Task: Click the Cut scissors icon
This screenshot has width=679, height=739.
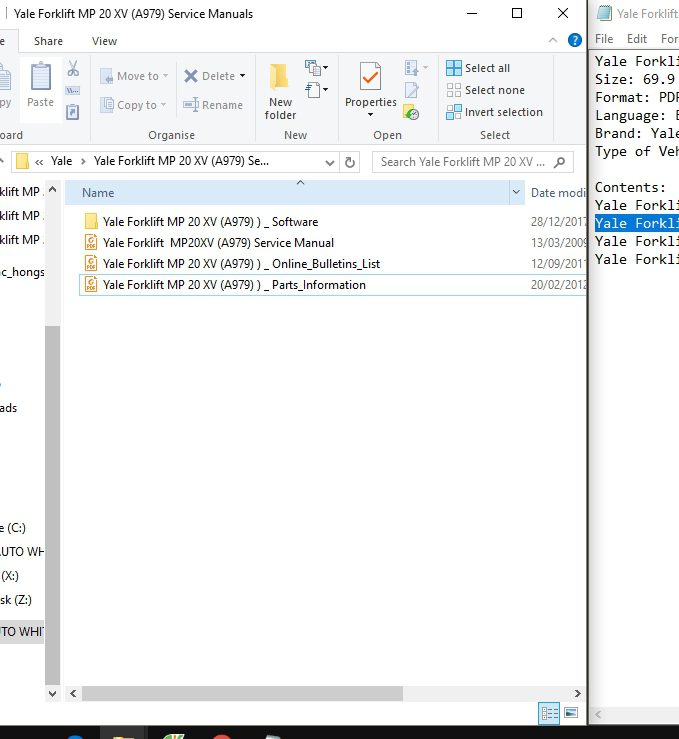Action: tap(73, 69)
